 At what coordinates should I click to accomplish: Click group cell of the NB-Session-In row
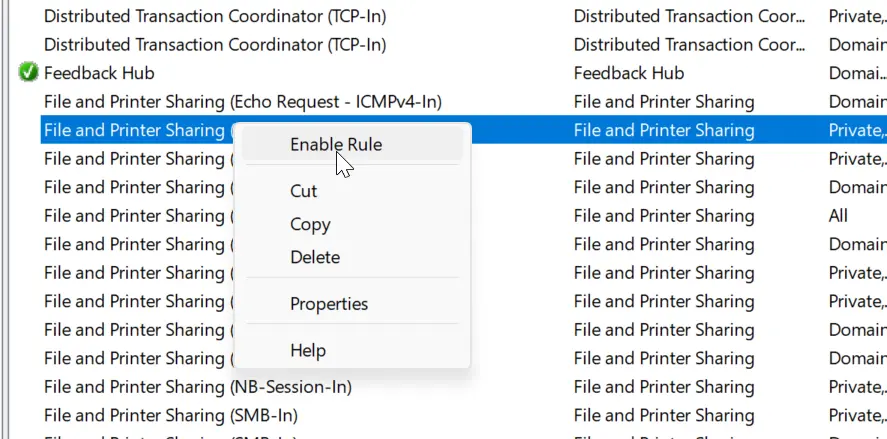point(664,387)
